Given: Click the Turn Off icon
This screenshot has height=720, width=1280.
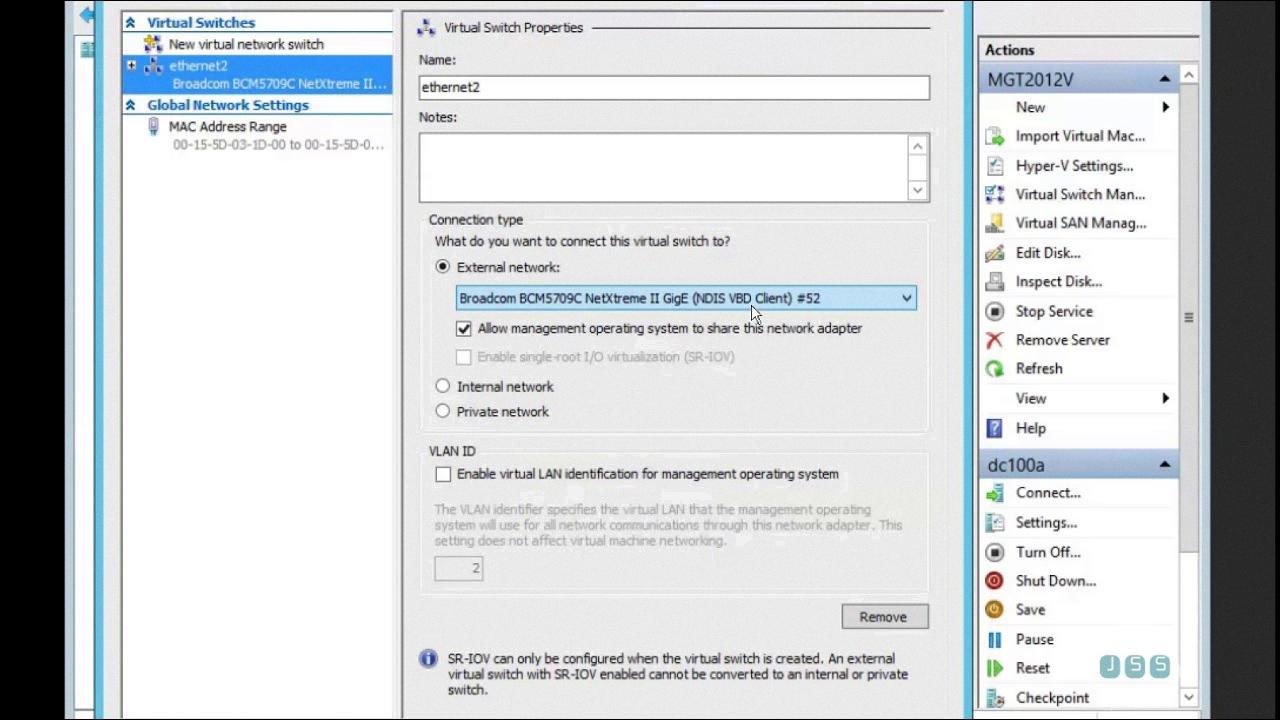Looking at the screenshot, I should coord(994,552).
